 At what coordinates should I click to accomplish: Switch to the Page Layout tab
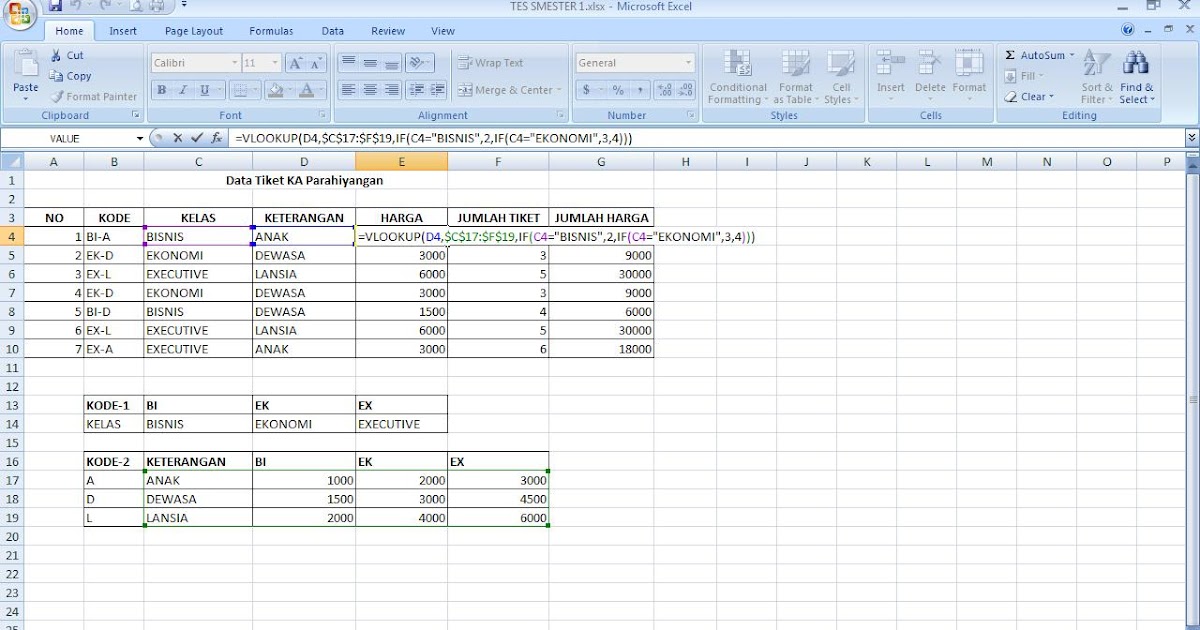pos(194,31)
